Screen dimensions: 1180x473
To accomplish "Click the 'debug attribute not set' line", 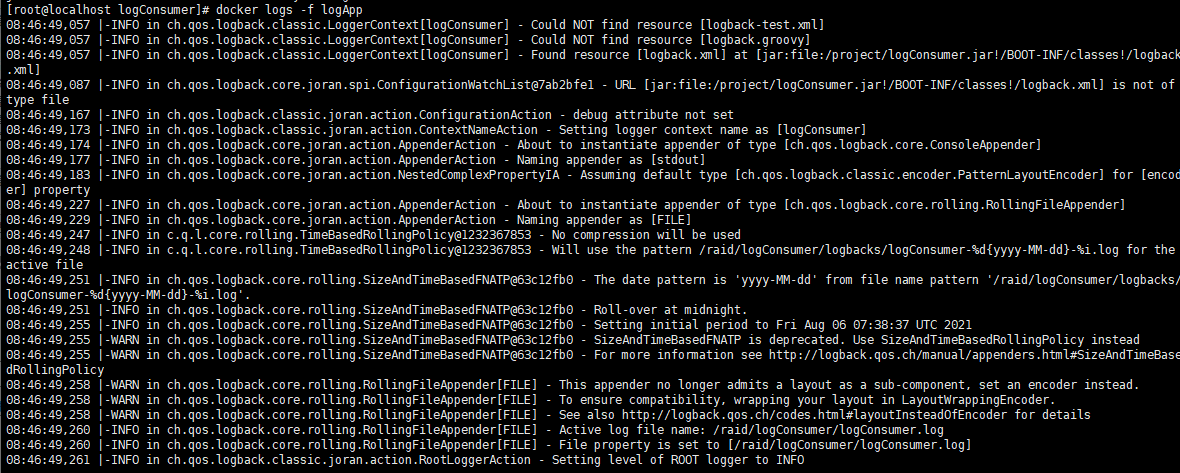I will tap(370, 115).
